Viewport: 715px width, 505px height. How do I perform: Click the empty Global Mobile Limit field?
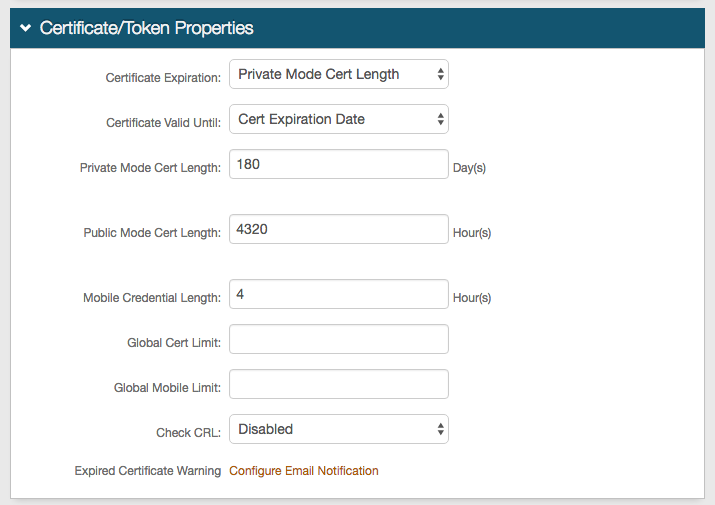pyautogui.click(x=338, y=384)
